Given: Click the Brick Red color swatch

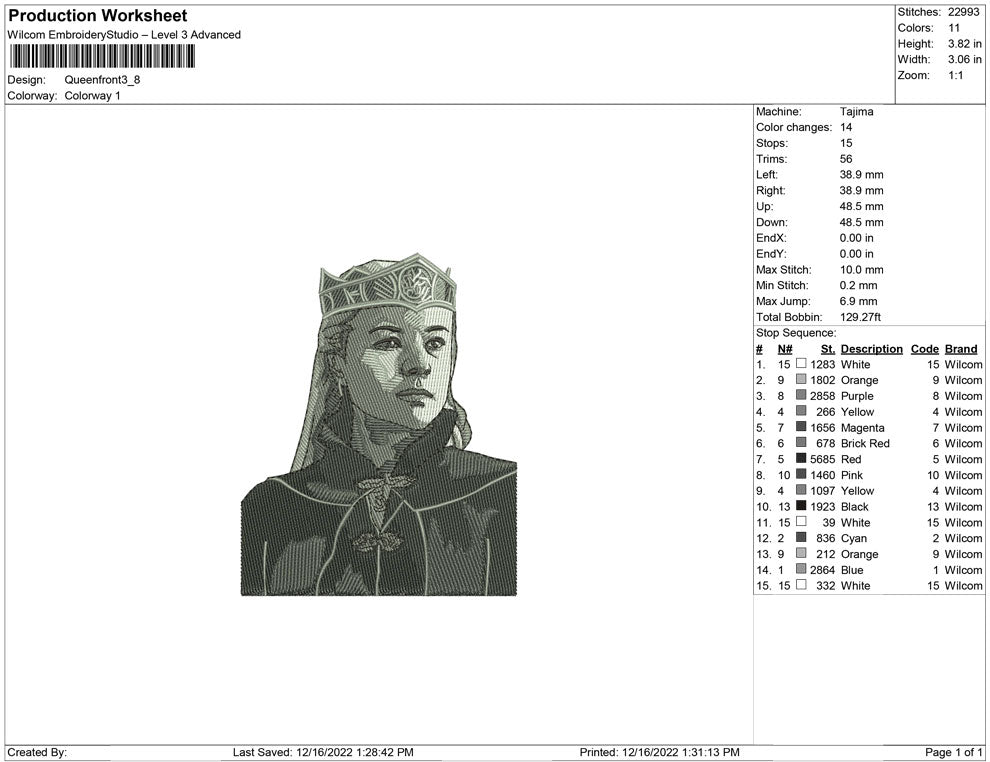Looking at the screenshot, I should point(801,443).
